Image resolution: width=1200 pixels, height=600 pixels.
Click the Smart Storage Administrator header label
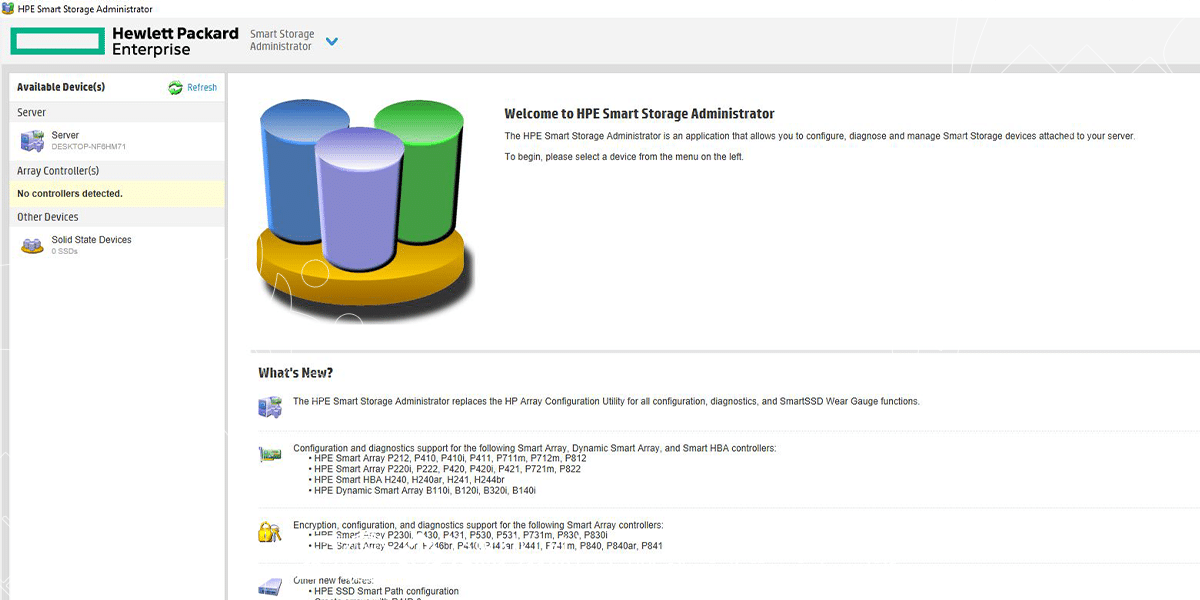(281, 40)
